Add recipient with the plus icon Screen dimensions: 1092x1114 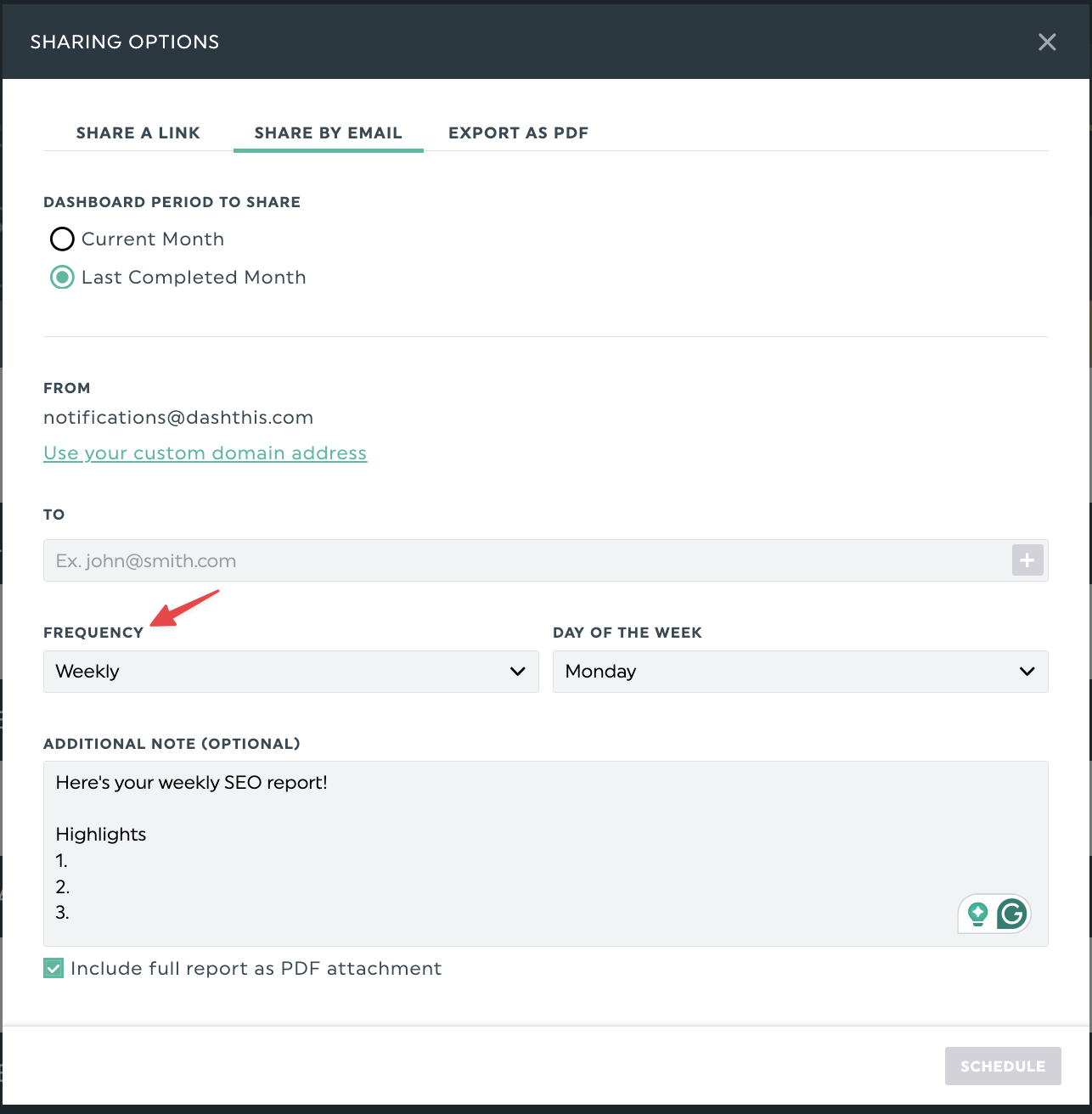click(1027, 560)
